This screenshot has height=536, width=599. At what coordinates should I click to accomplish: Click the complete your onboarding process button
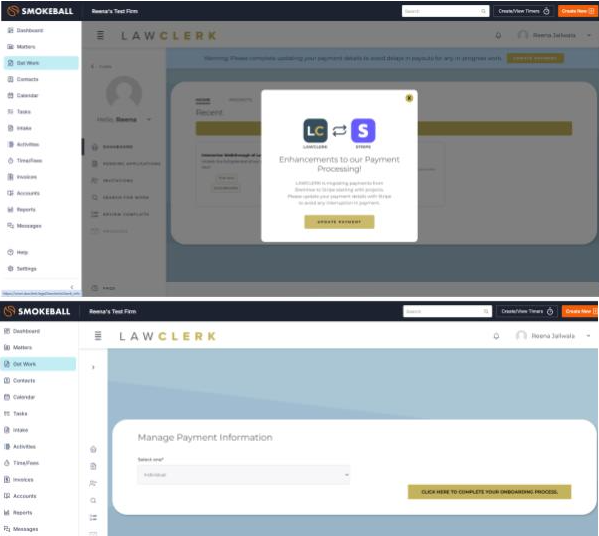pos(489,492)
